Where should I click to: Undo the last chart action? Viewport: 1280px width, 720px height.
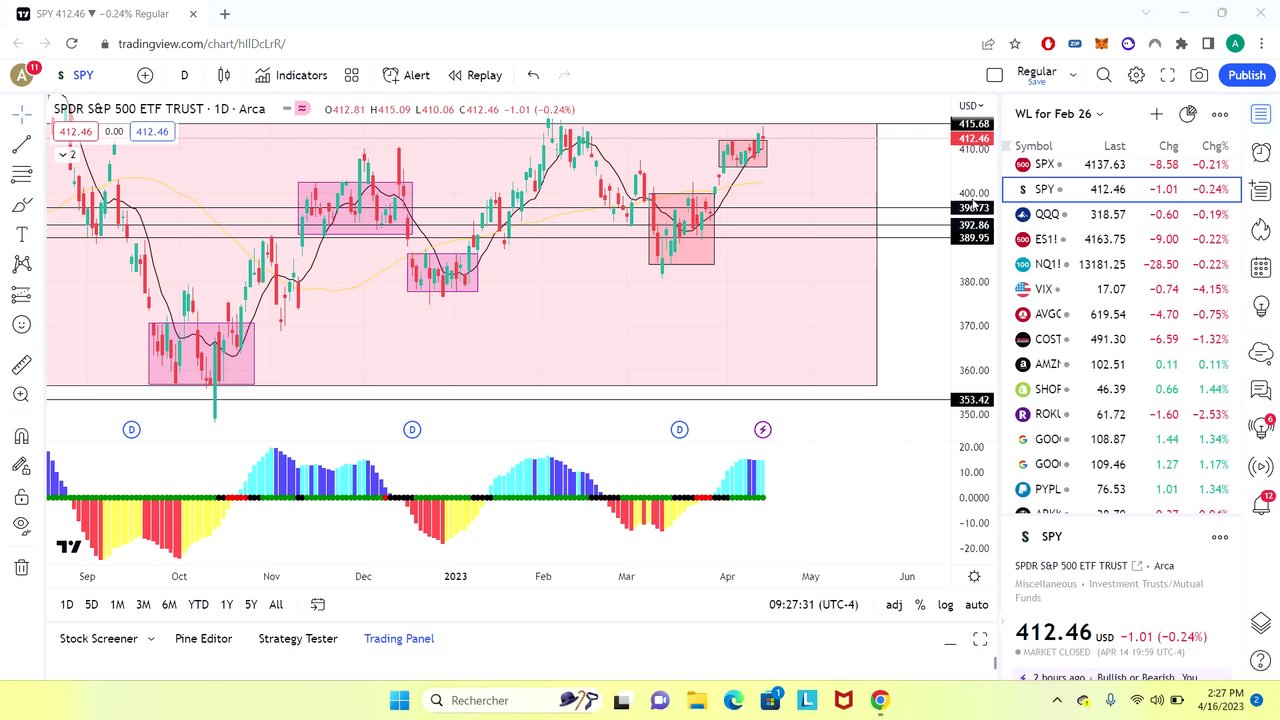533,75
